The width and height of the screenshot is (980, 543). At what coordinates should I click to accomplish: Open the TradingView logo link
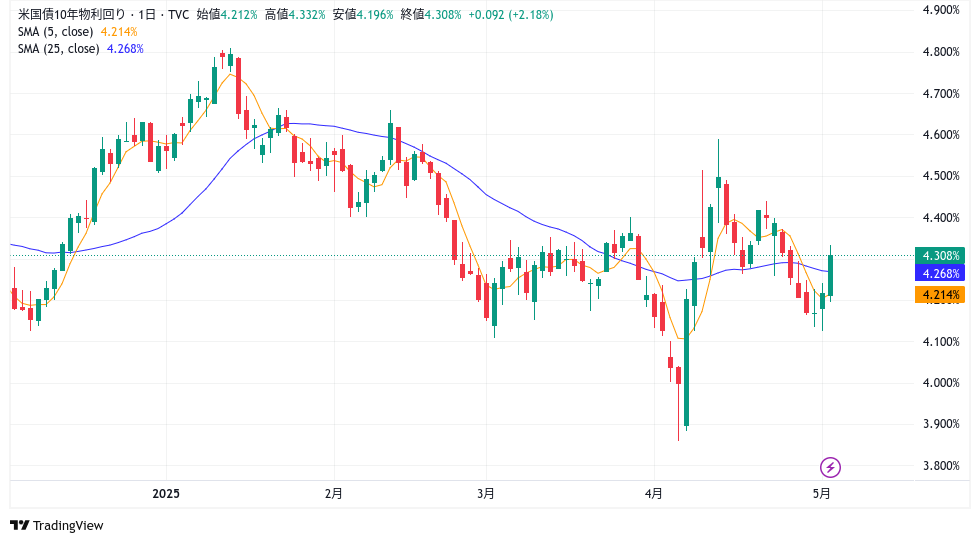click(56, 526)
